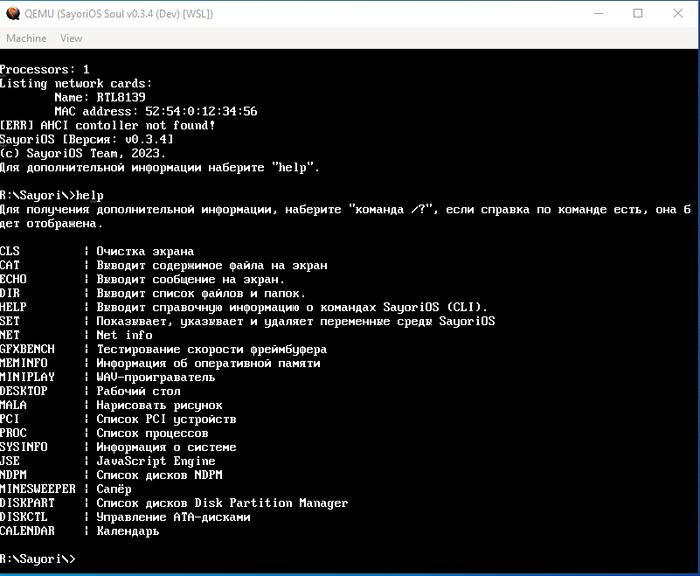Screen dimensions: 700x576
Task: Click the AHCI controller error message
Action: tap(108, 125)
